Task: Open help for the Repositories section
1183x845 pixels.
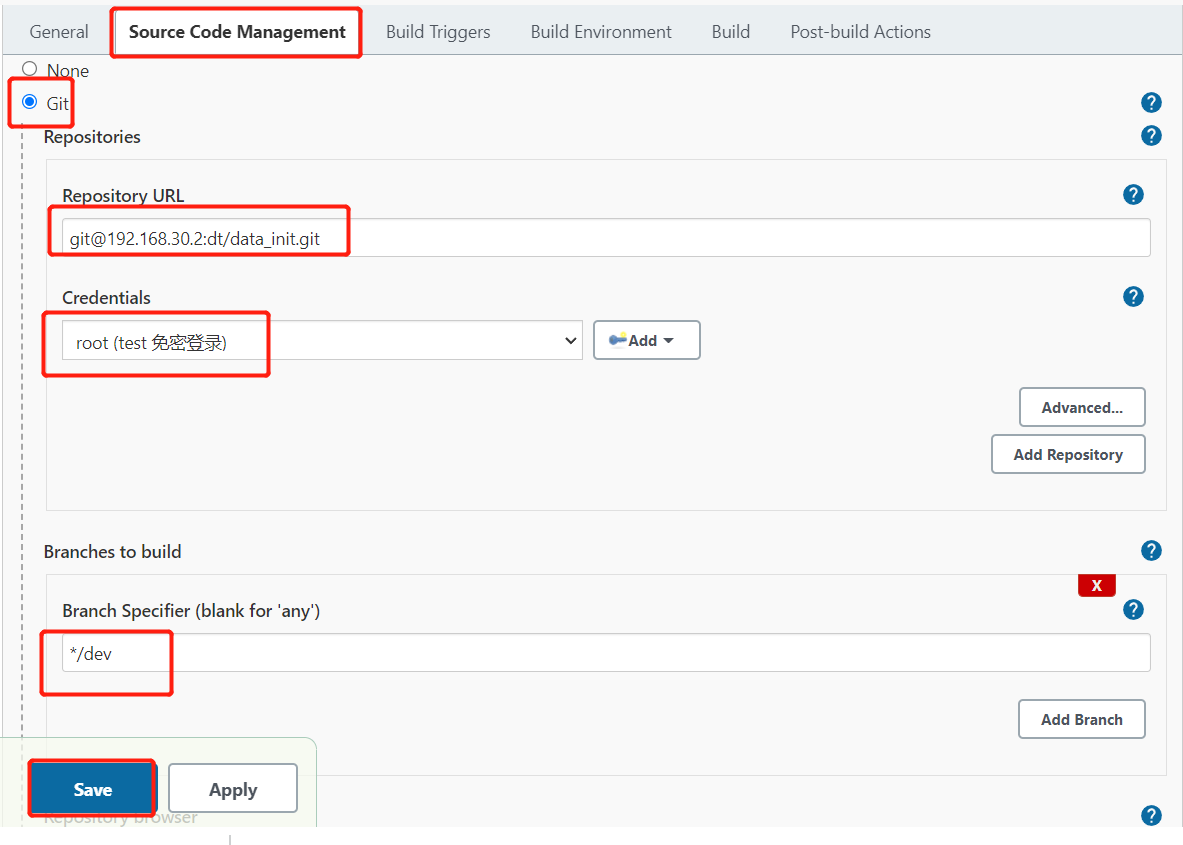Action: coord(1151,136)
